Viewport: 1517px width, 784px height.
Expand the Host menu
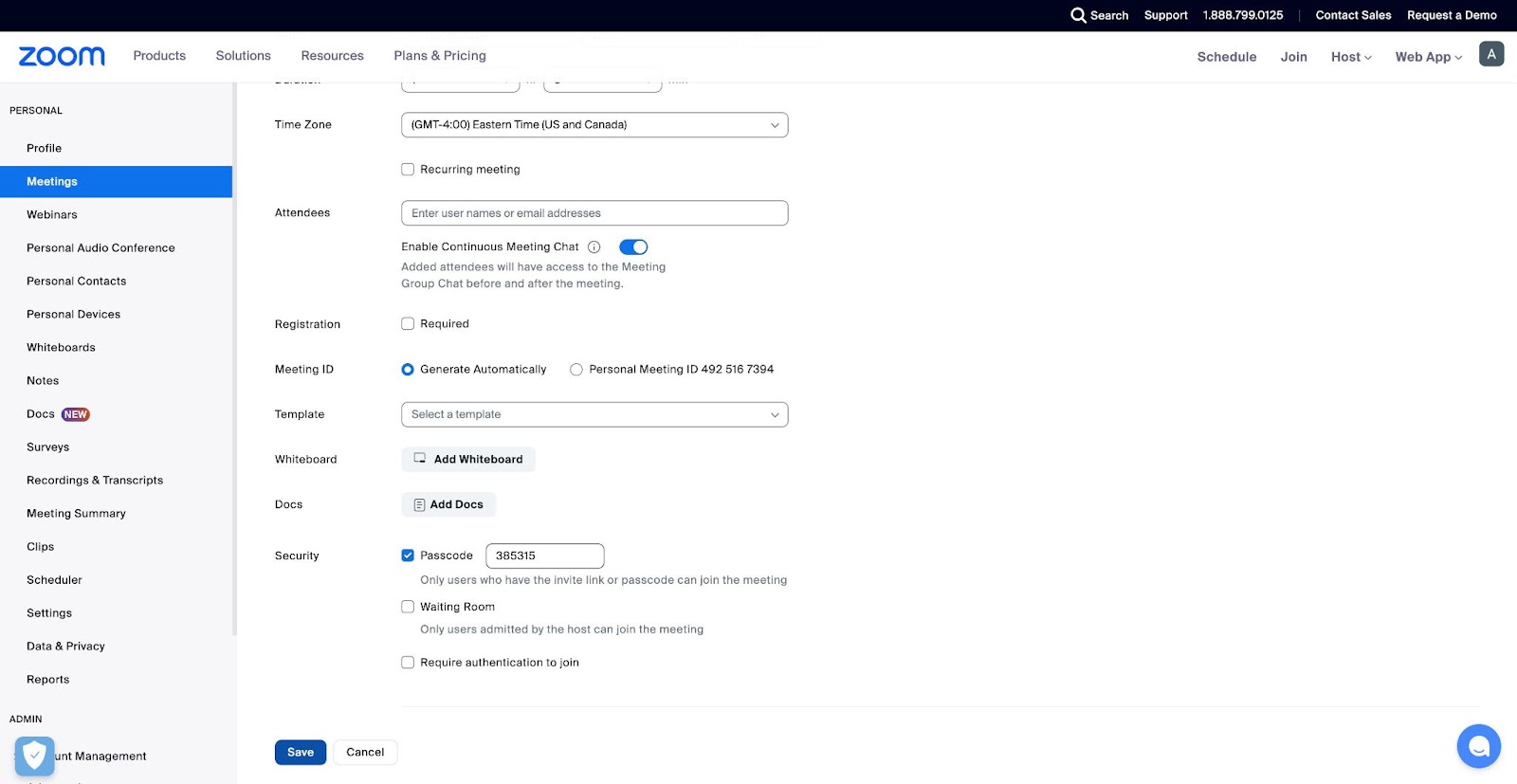point(1350,57)
